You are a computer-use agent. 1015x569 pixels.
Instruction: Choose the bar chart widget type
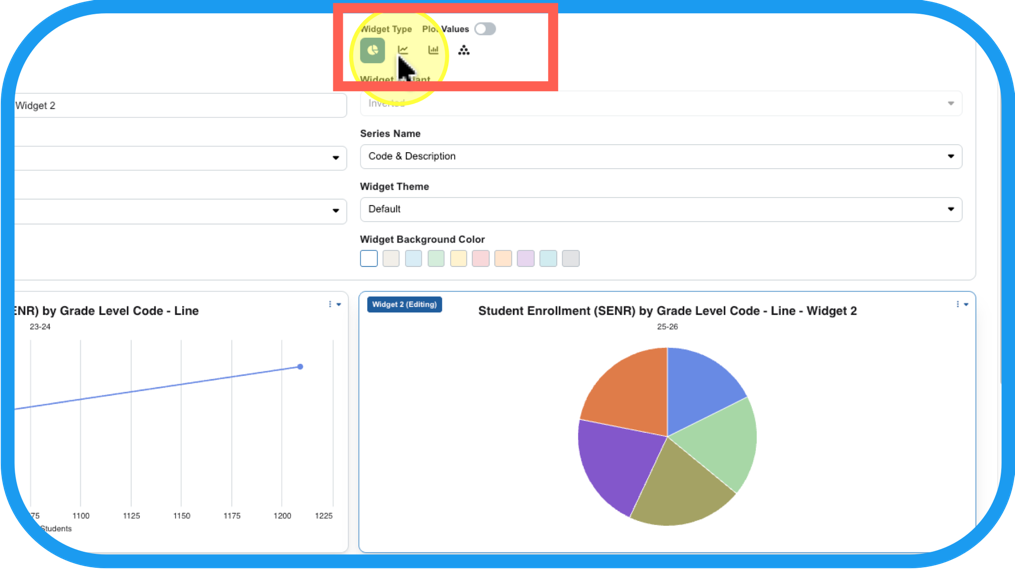(x=433, y=50)
